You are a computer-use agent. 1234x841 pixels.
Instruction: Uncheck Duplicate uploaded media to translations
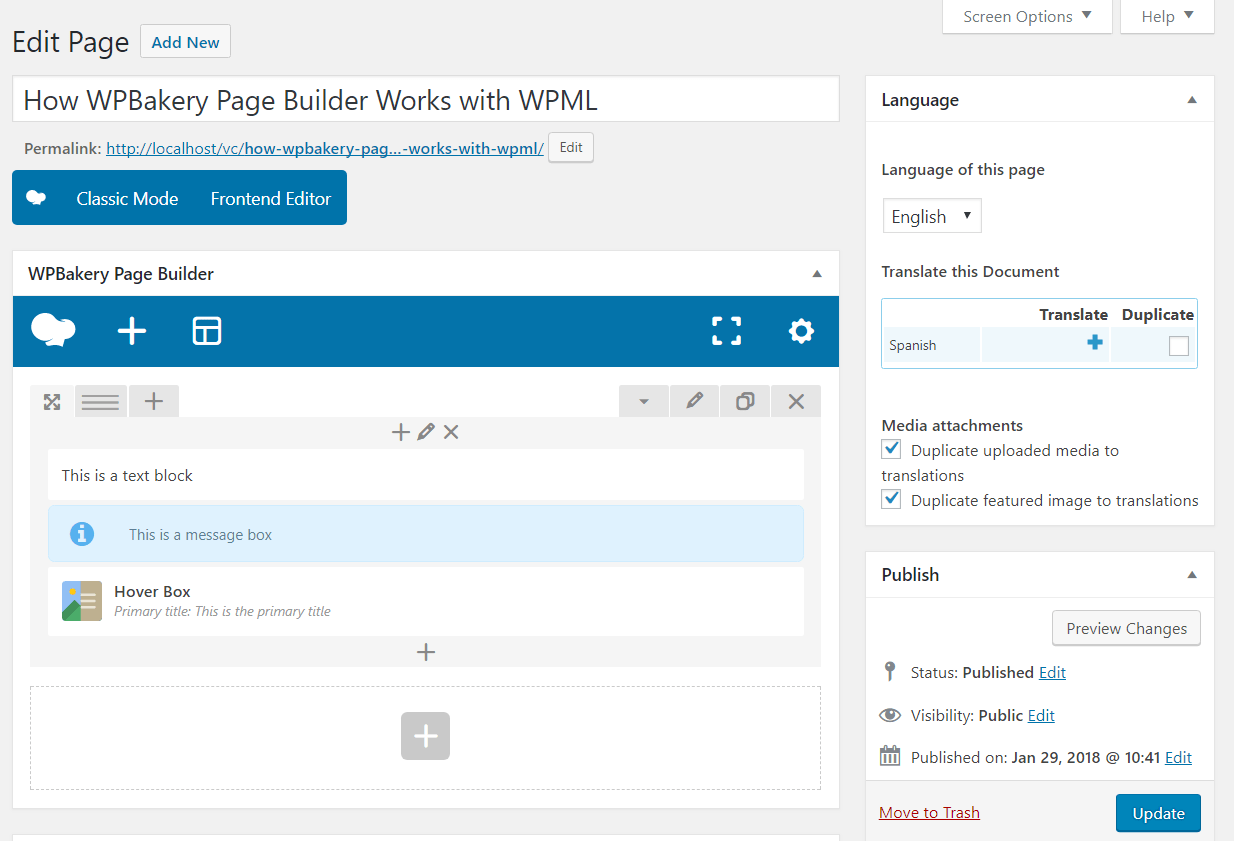click(x=890, y=448)
